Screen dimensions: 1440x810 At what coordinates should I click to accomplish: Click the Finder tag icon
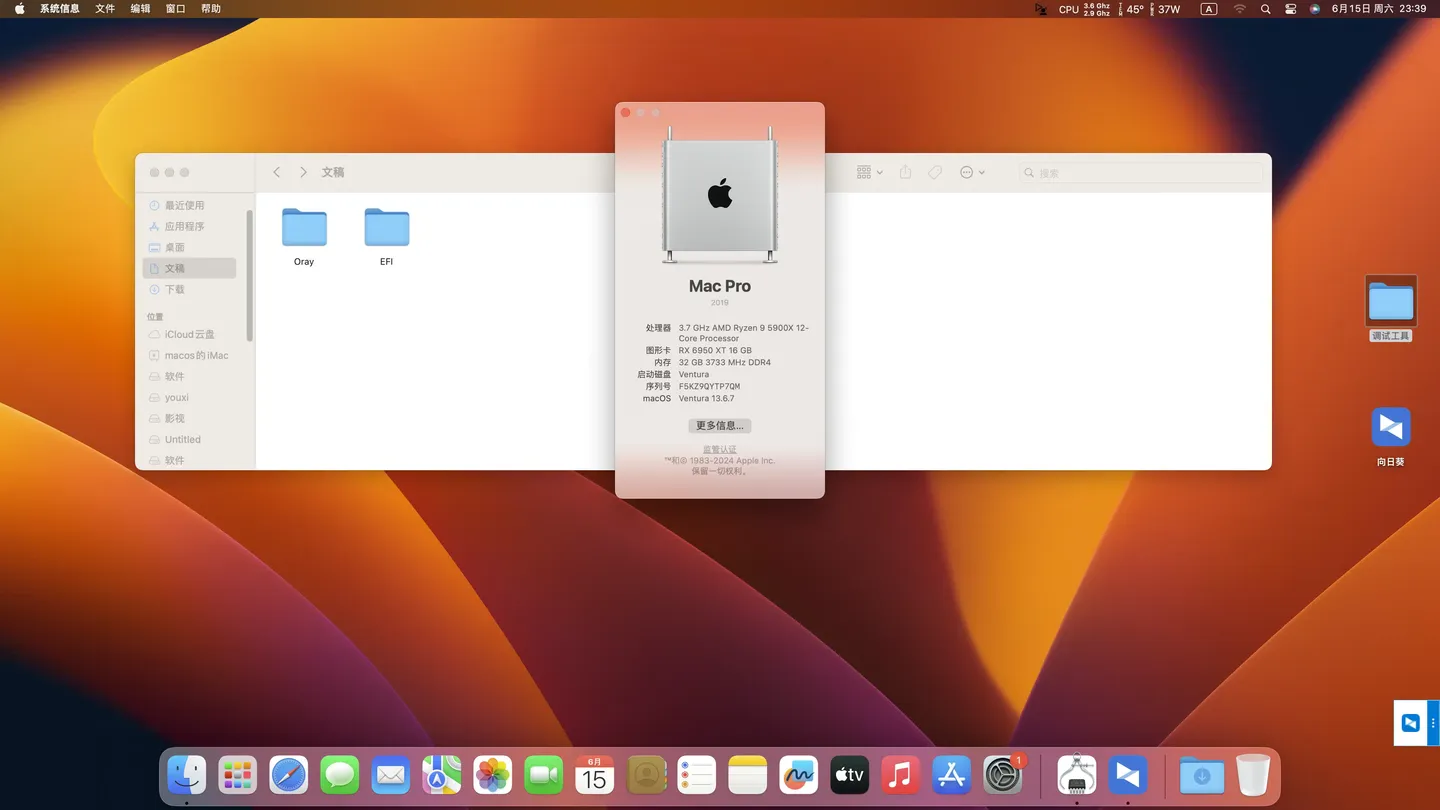tap(935, 172)
